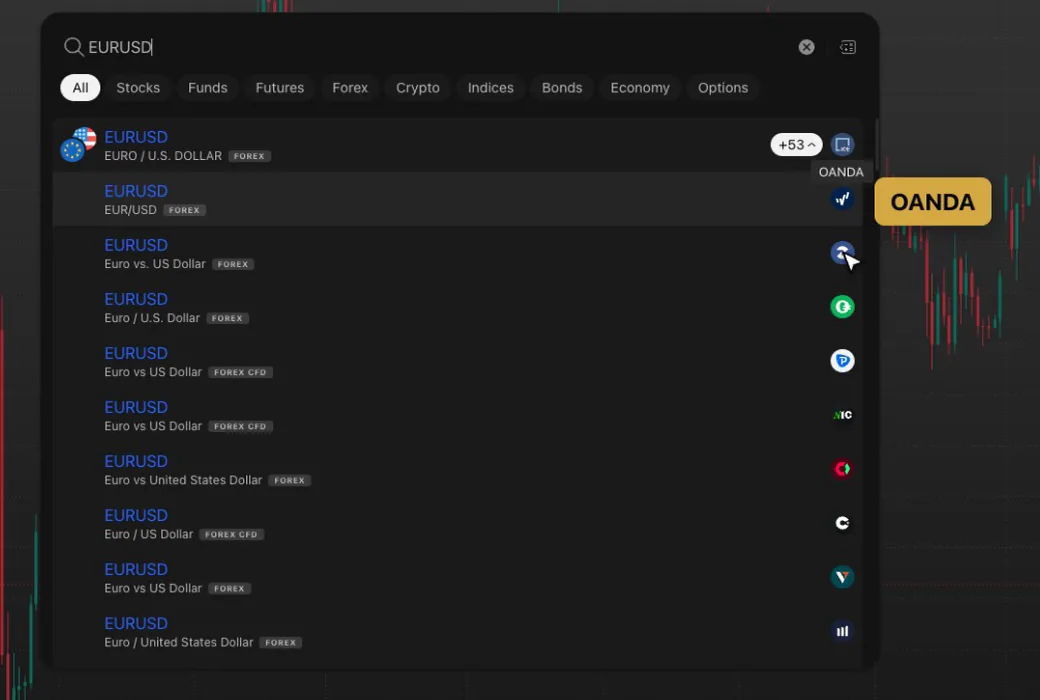Pick the Euro vs United States Dollar result

[458, 469]
